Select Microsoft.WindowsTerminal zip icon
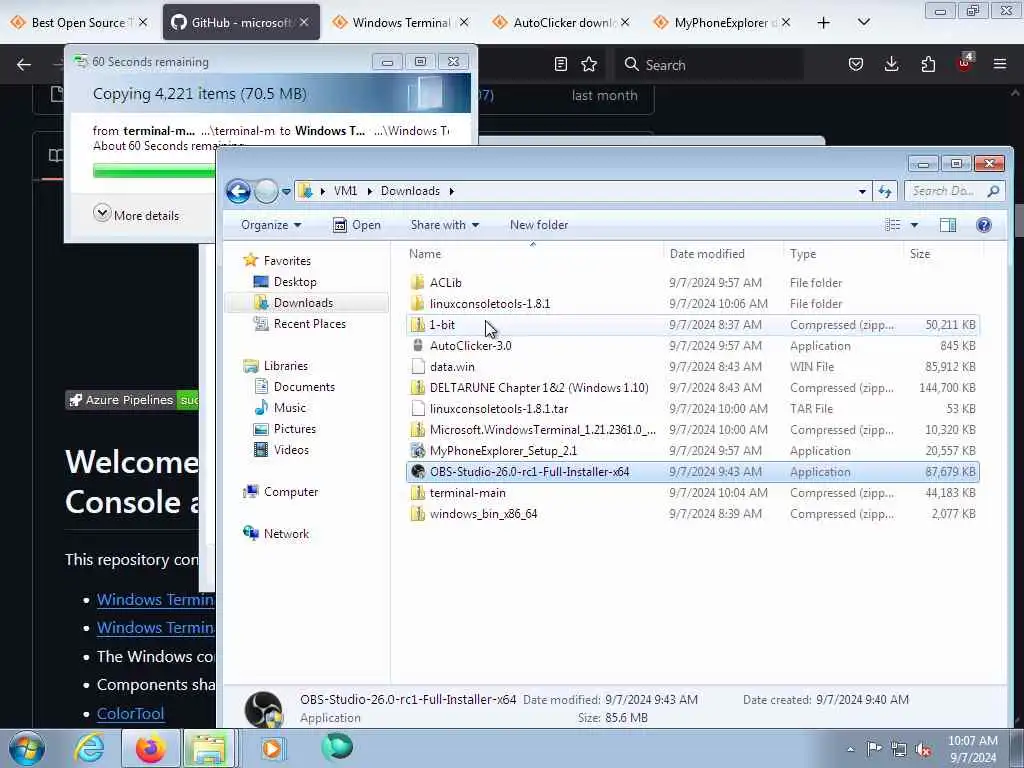This screenshot has height=768, width=1024. (418, 430)
